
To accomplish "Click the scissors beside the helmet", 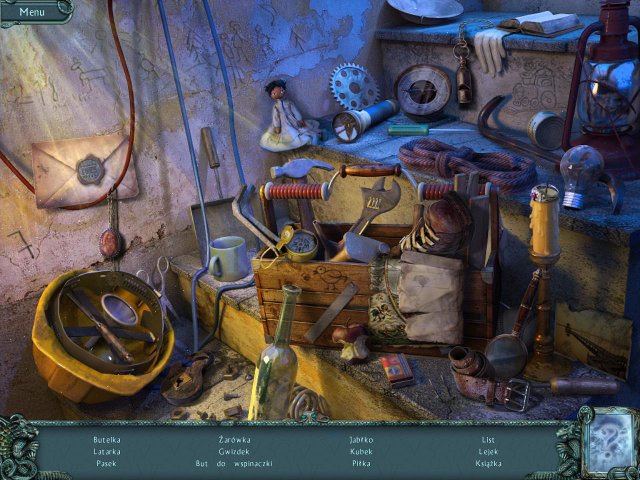I will tap(164, 288).
